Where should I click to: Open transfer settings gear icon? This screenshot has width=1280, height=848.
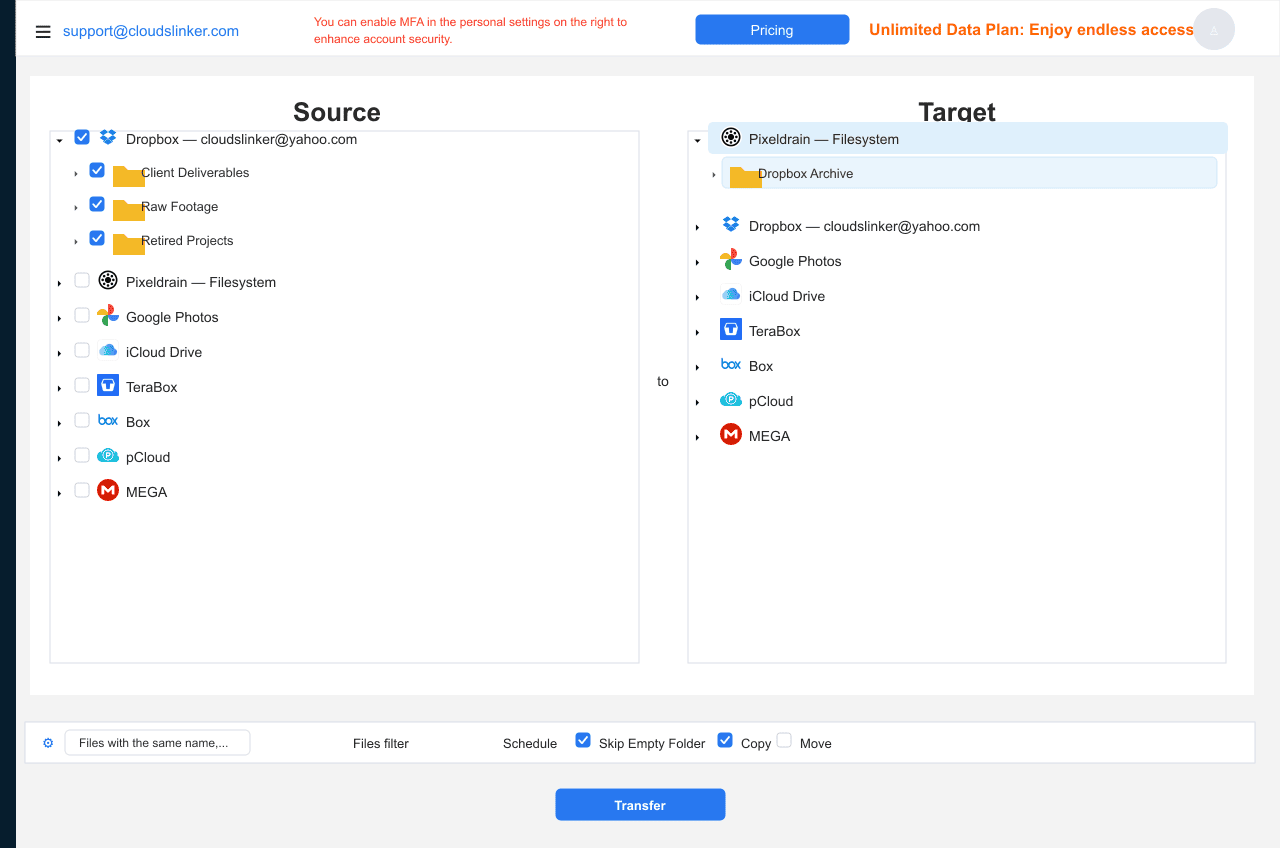48,743
